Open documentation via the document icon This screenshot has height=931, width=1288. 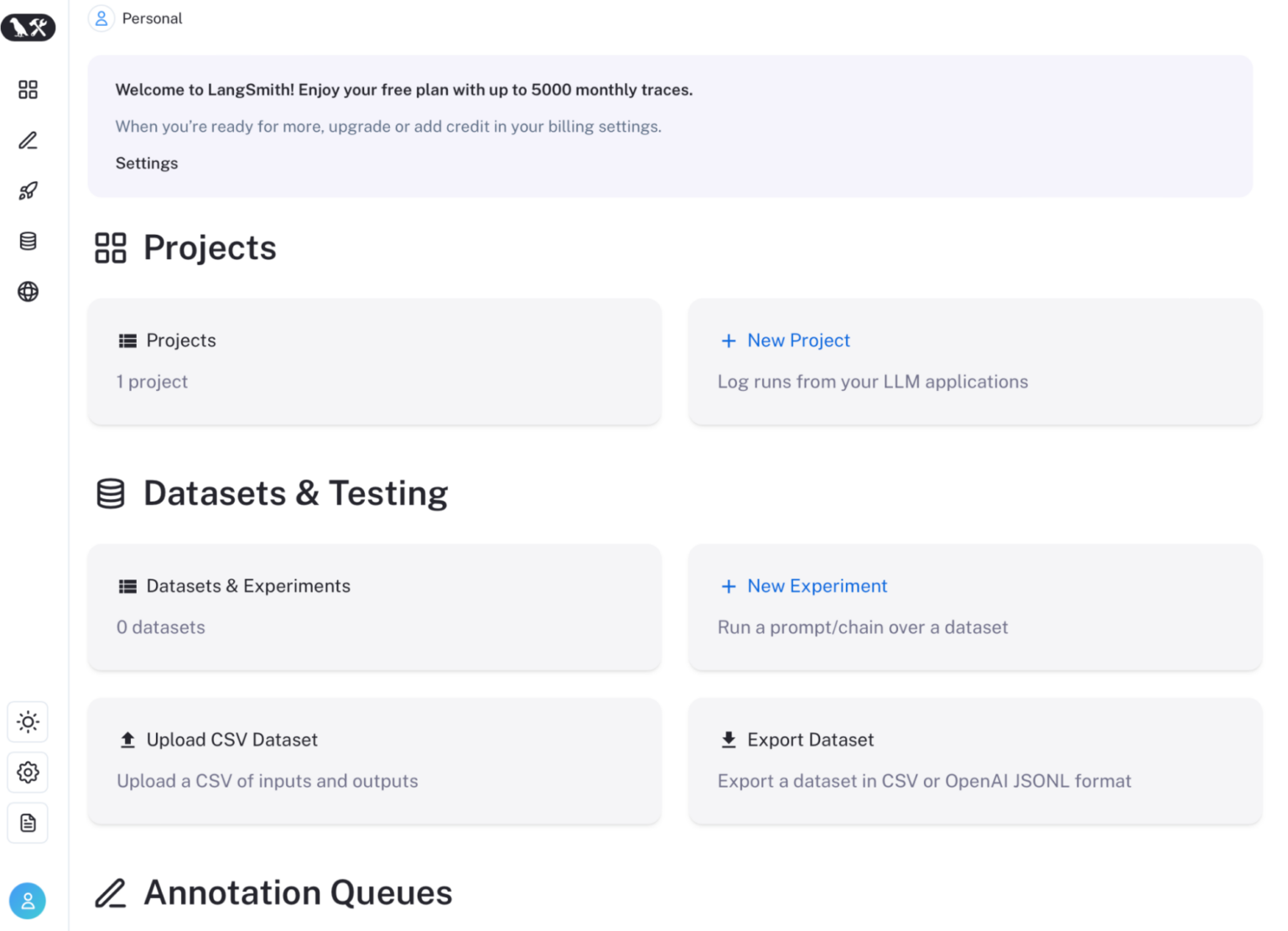(x=28, y=823)
